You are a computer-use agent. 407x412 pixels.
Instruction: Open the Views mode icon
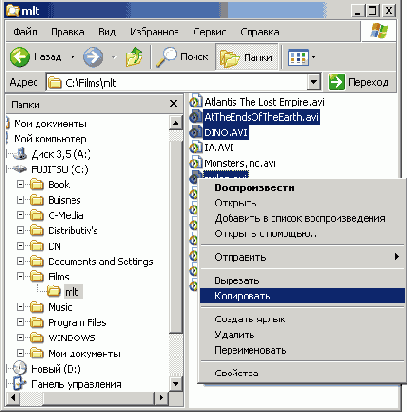click(x=298, y=57)
